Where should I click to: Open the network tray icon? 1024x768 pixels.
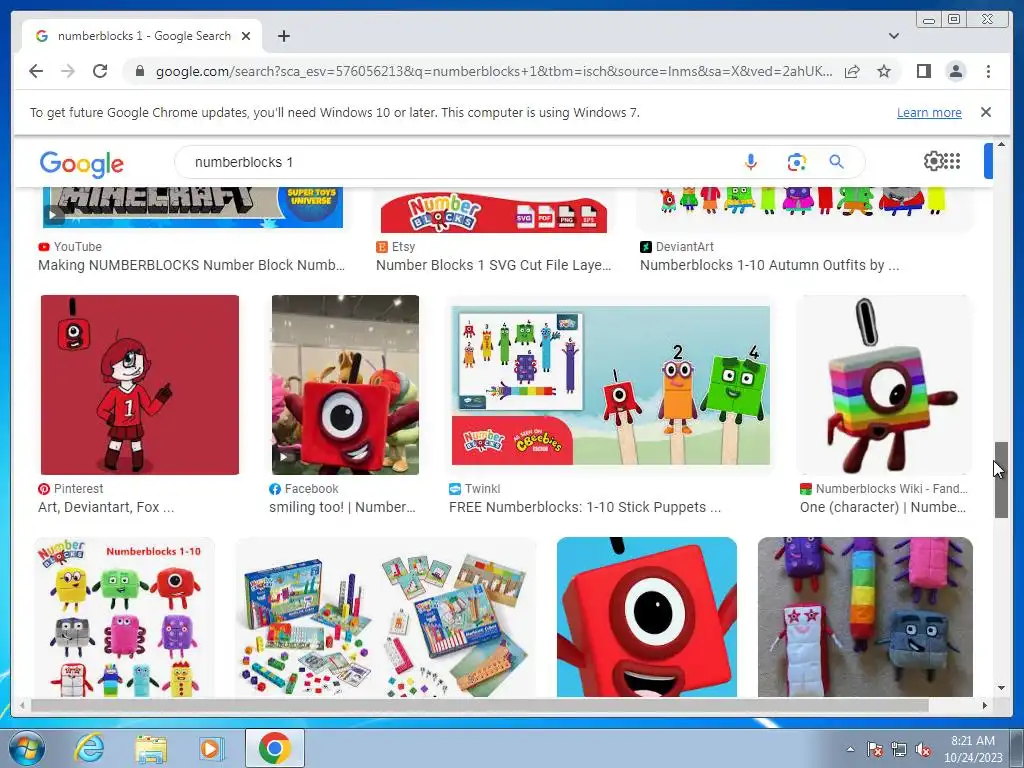899,749
